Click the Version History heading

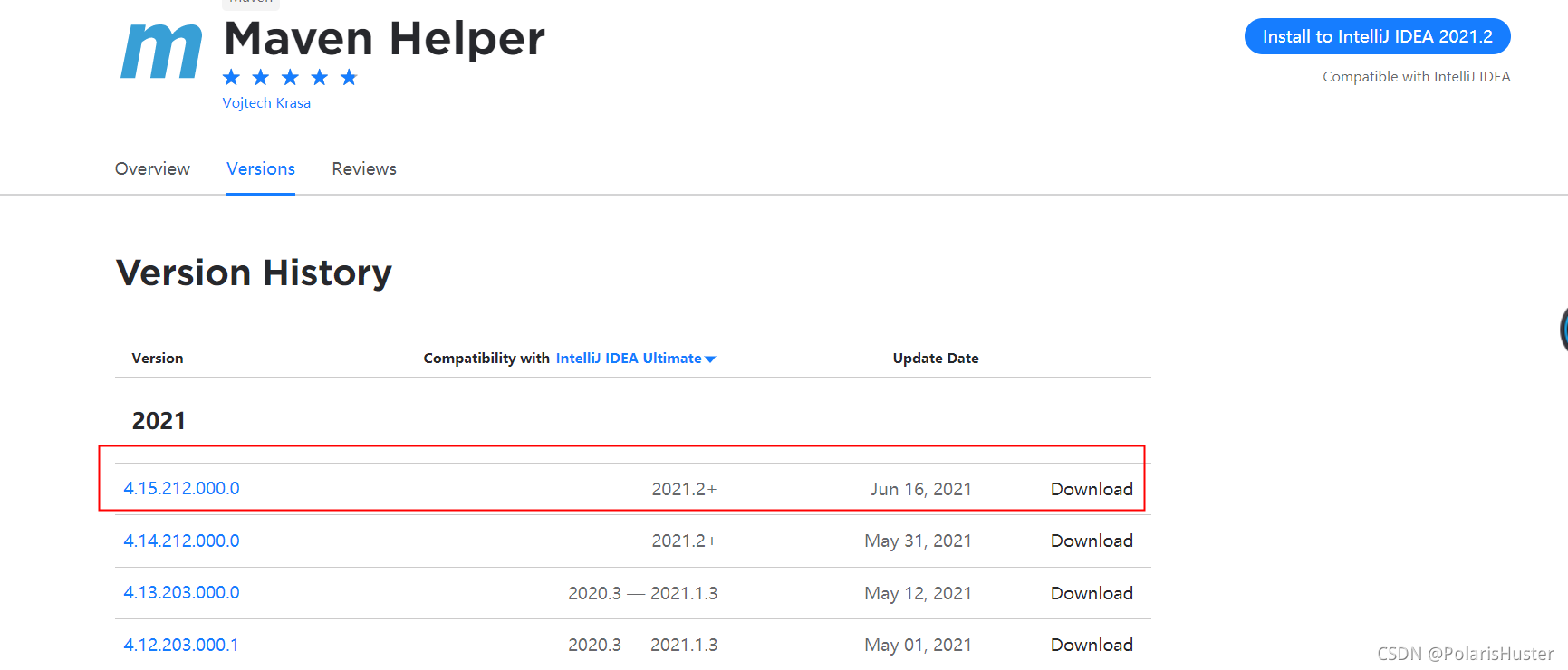[x=254, y=273]
